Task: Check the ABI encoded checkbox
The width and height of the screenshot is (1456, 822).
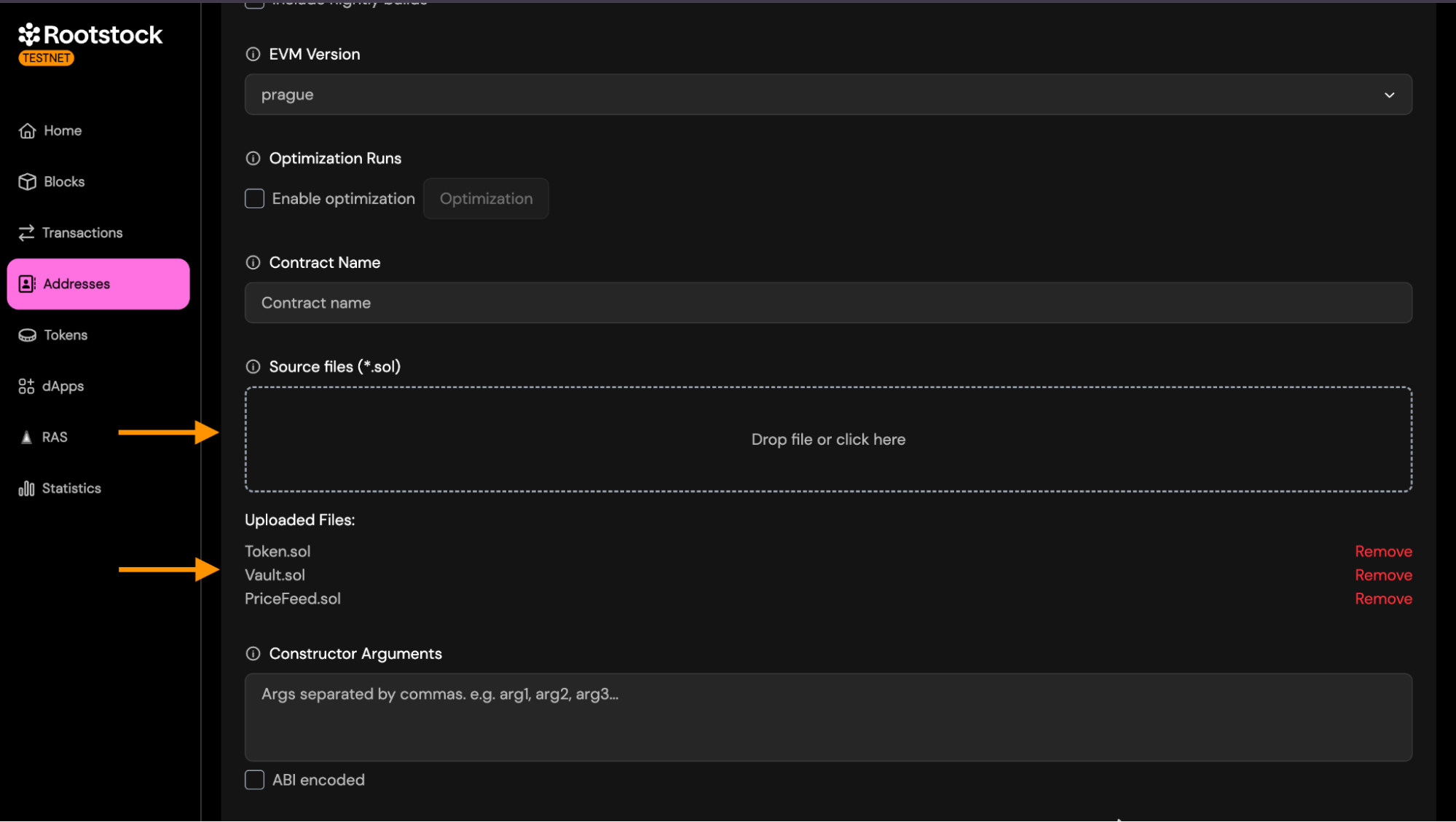Action: (x=254, y=780)
